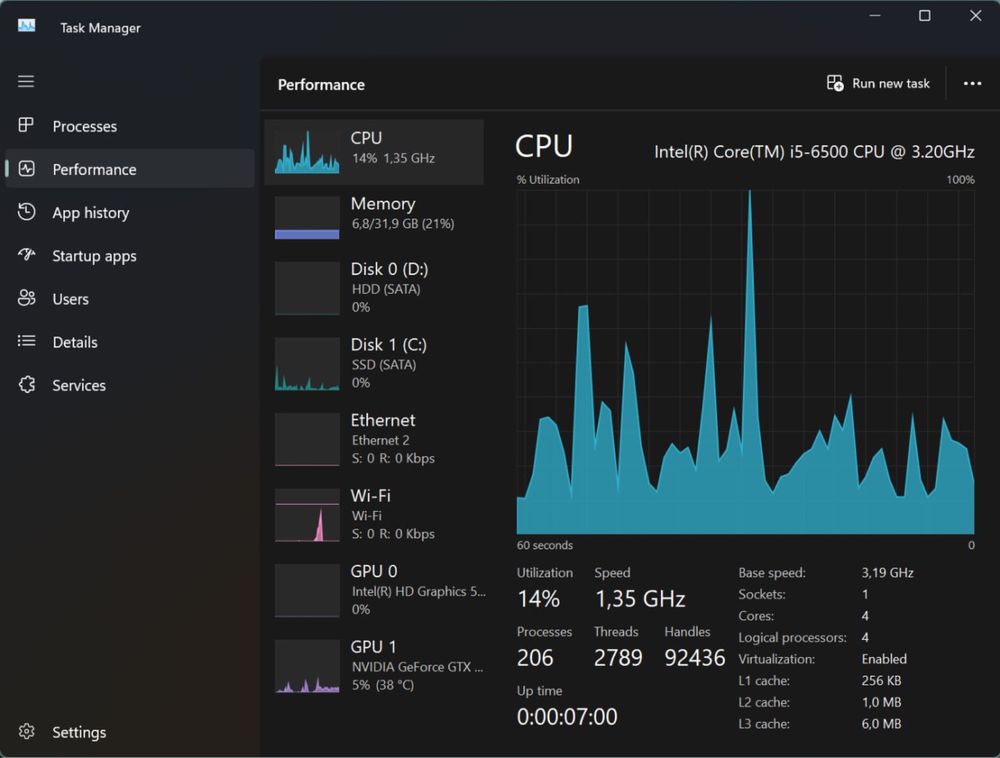Click the L2 cache value 1,0 MB
Image resolution: width=1000 pixels, height=758 pixels.
[881, 702]
